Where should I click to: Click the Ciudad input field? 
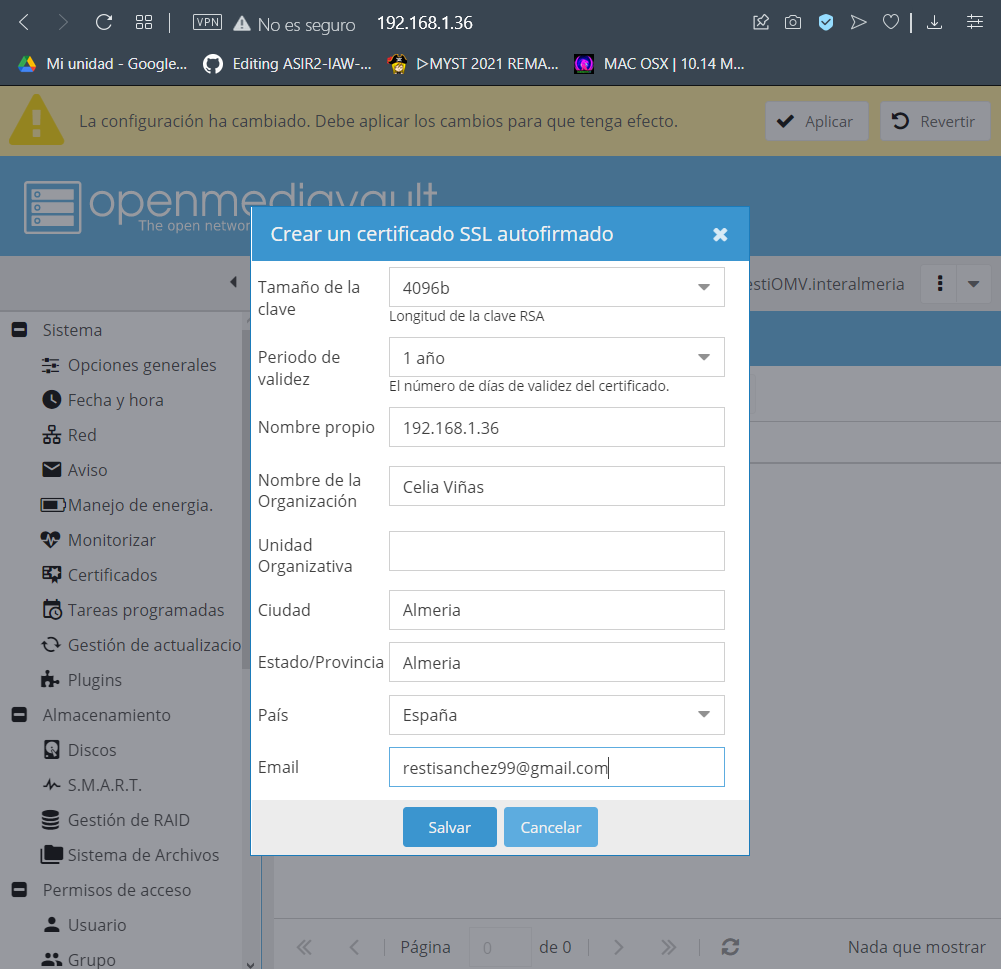point(556,610)
